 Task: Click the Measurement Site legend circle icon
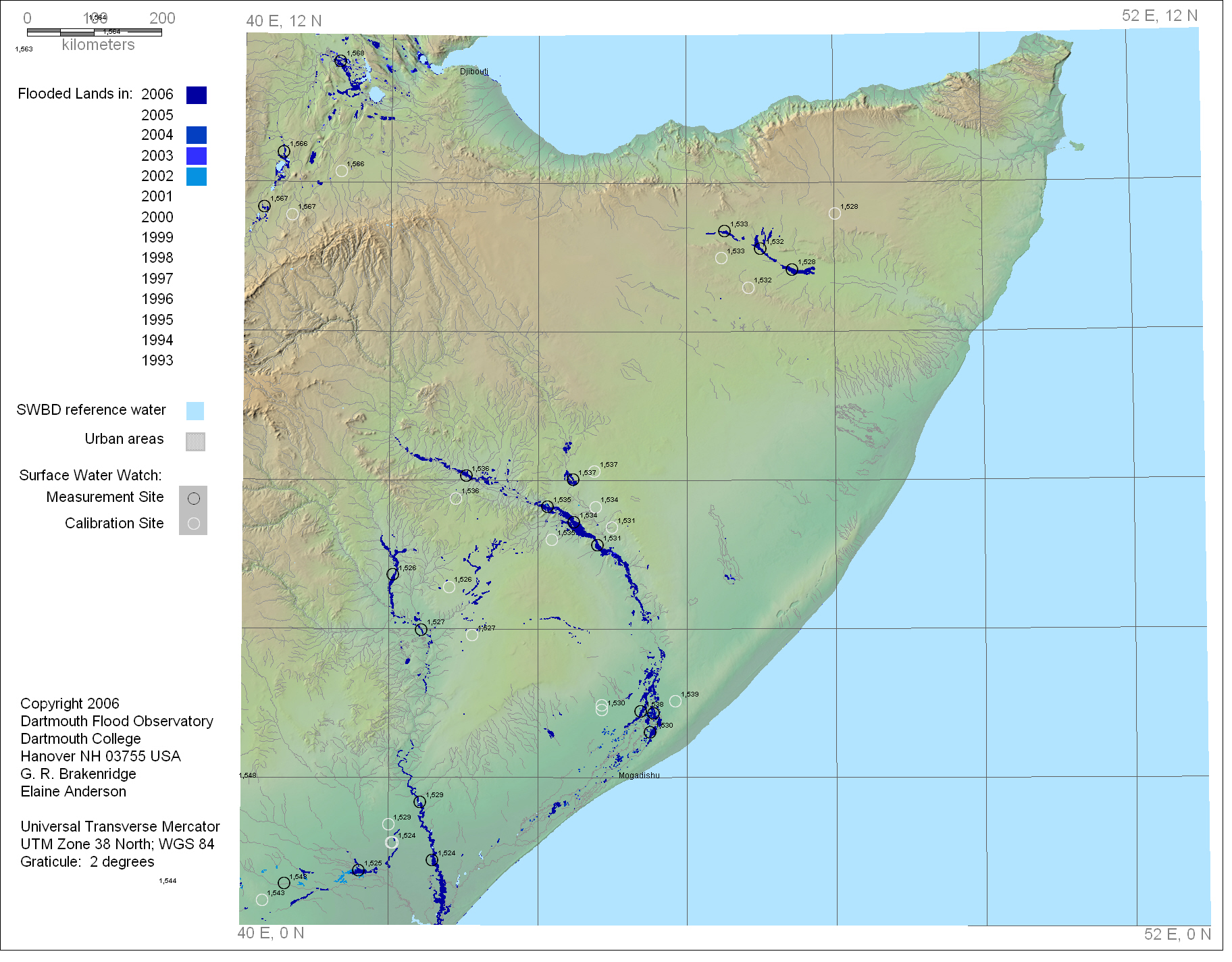tap(194, 499)
